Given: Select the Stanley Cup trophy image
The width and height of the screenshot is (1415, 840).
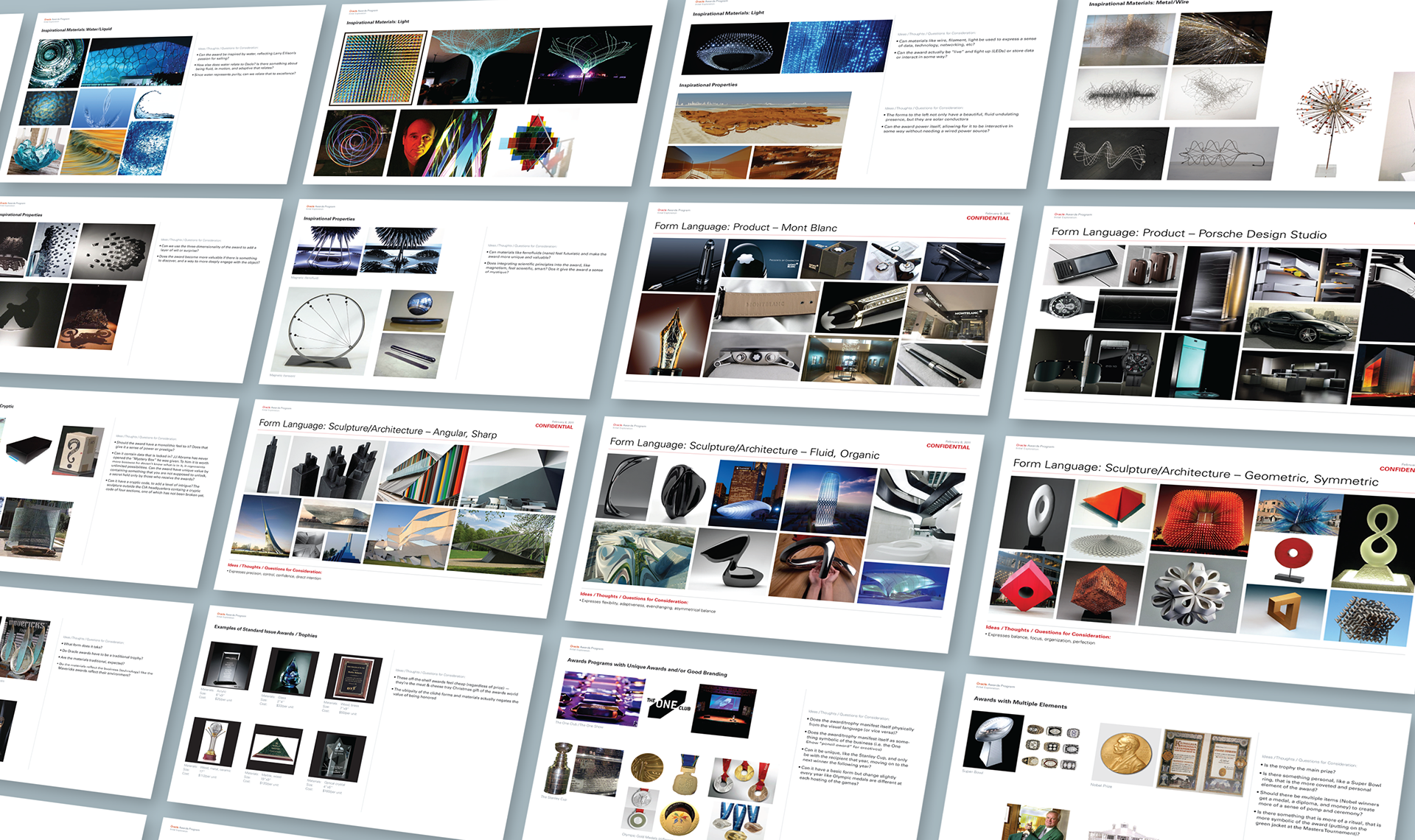Looking at the screenshot, I should pos(560,769).
